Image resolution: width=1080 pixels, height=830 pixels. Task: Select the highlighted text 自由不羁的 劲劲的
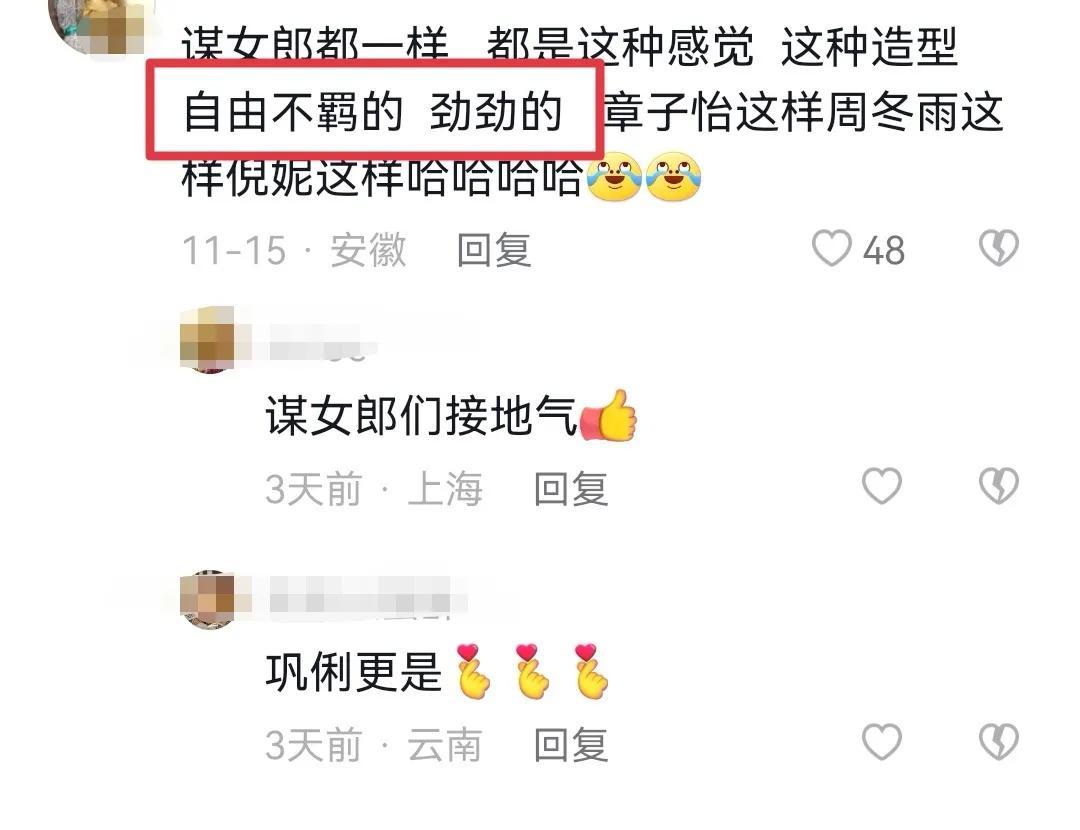point(373,112)
